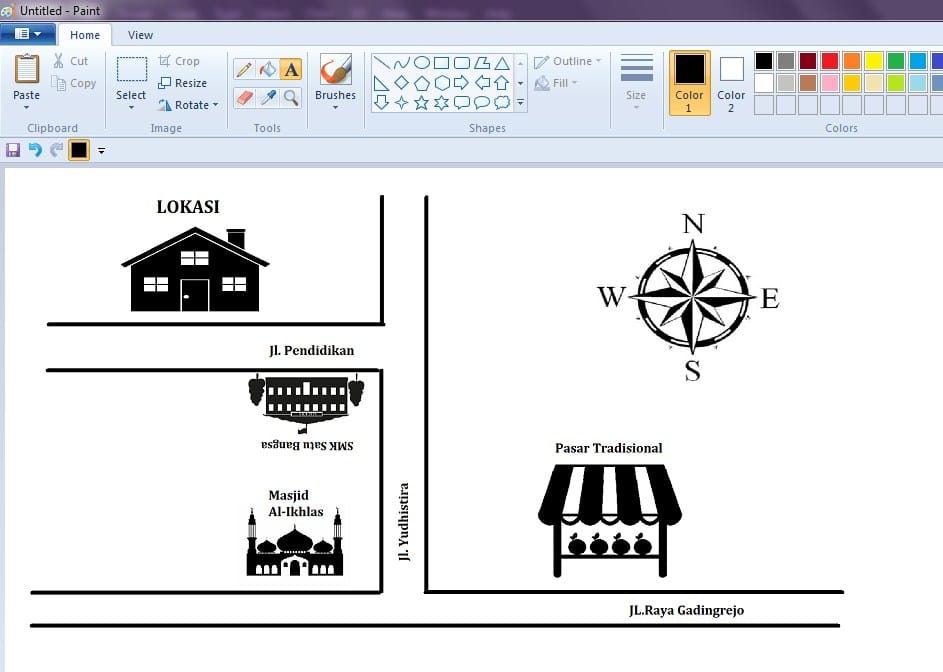Choose the red color swatch
943x672 pixels.
point(829,61)
